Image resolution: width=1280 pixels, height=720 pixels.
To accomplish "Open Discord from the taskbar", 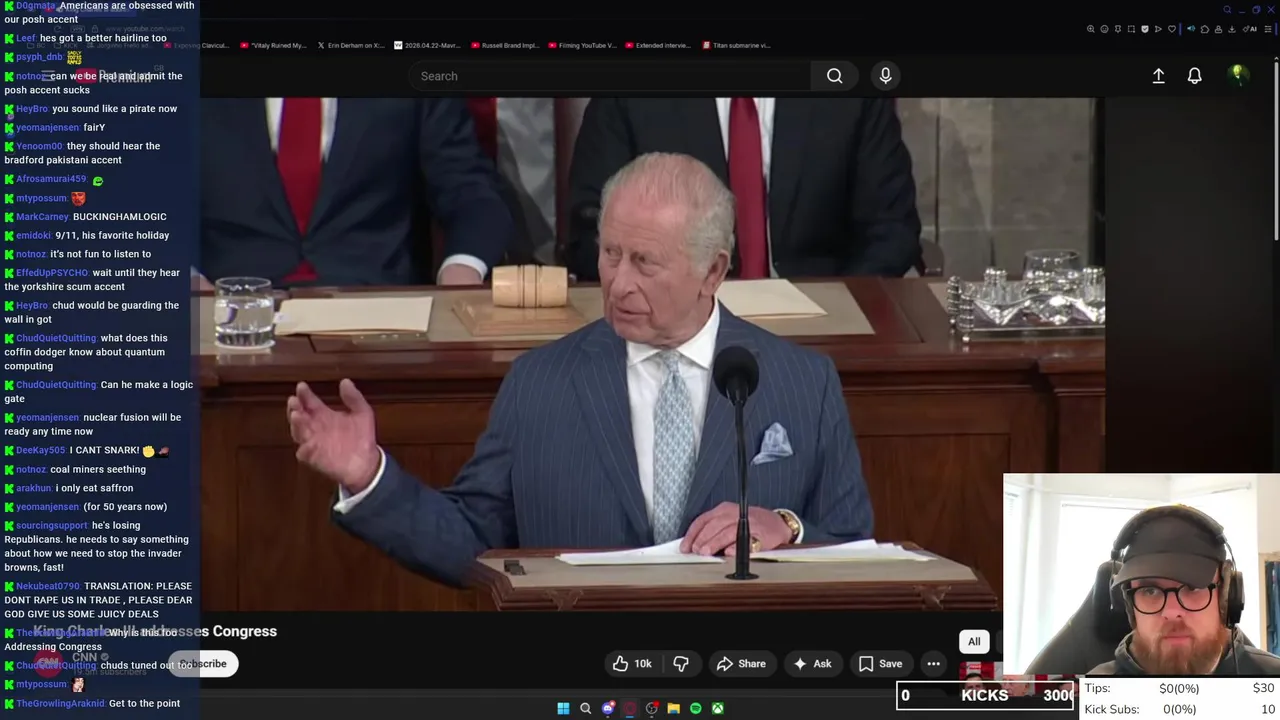I will point(608,709).
